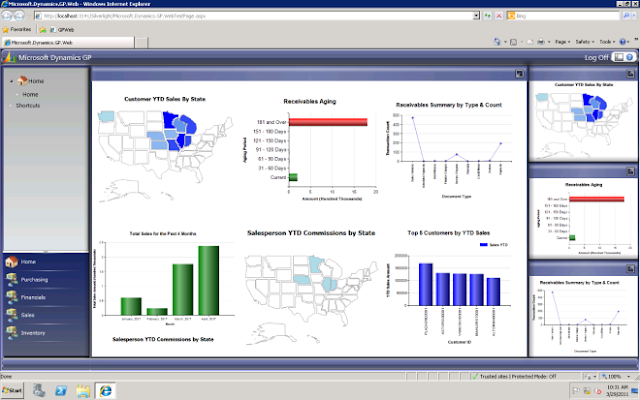Click the Stop loading red X icon
Image resolution: width=640 pixels, height=400 pixels.
(x=498, y=16)
